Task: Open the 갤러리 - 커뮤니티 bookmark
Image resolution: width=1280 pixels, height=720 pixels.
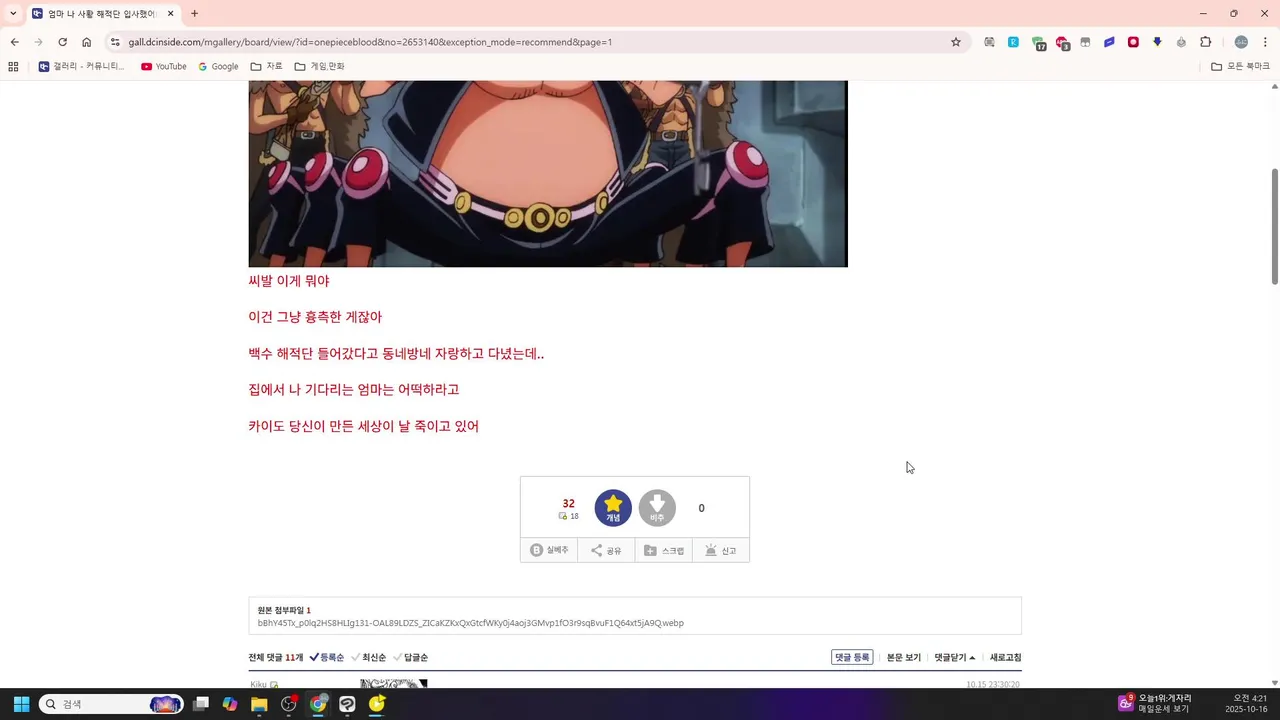Action: coord(81,66)
